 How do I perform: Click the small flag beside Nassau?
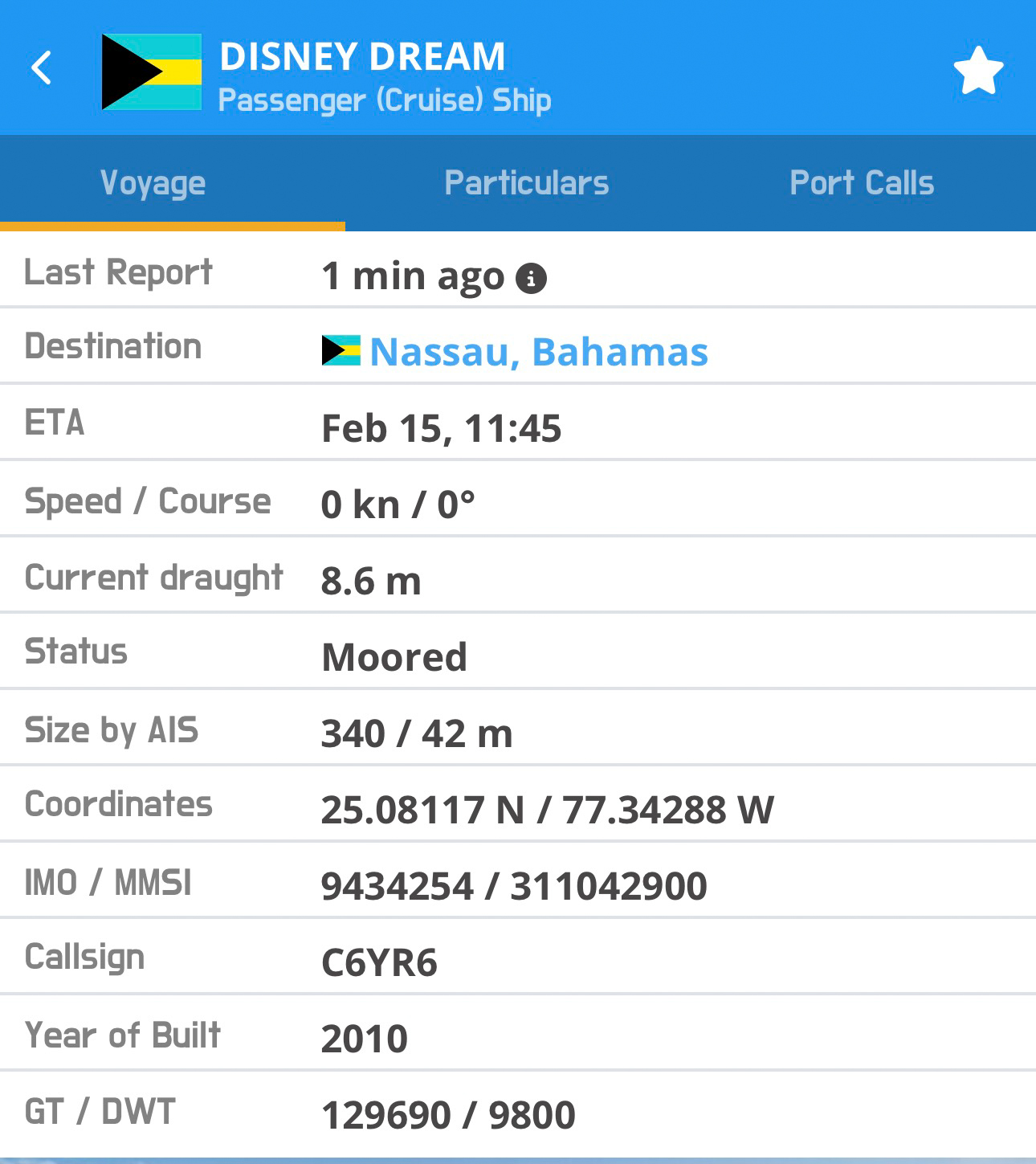[x=341, y=351]
